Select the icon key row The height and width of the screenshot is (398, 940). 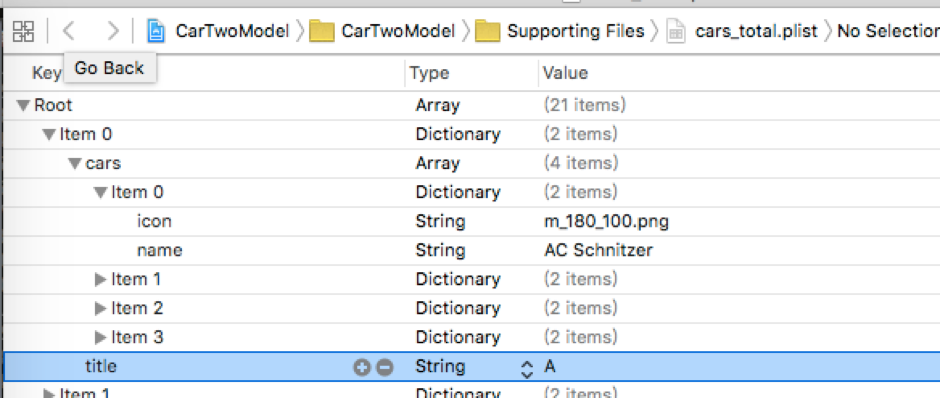tap(470, 222)
